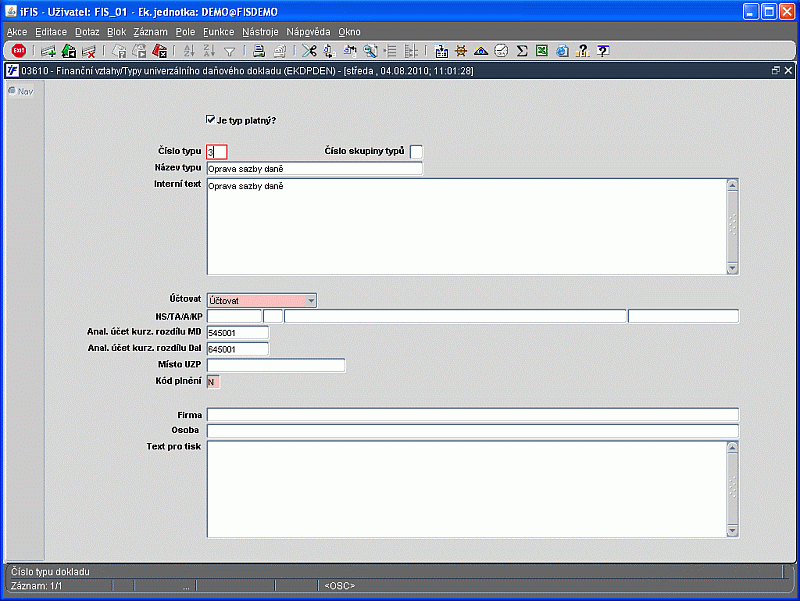Click the insert new record icon with green plus
The image size is (800, 601).
(x=48, y=51)
